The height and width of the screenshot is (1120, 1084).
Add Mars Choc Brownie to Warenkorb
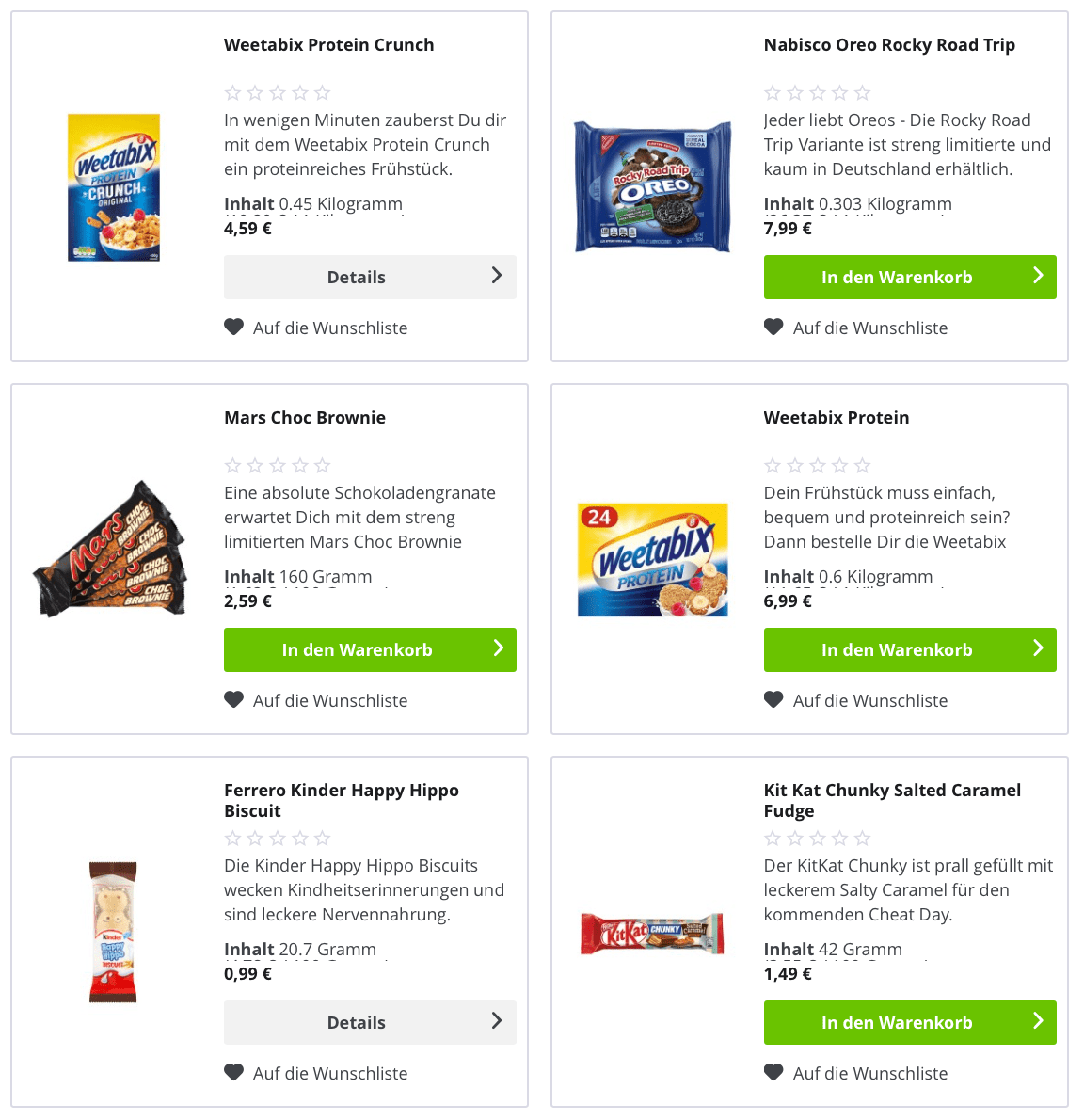click(x=370, y=649)
